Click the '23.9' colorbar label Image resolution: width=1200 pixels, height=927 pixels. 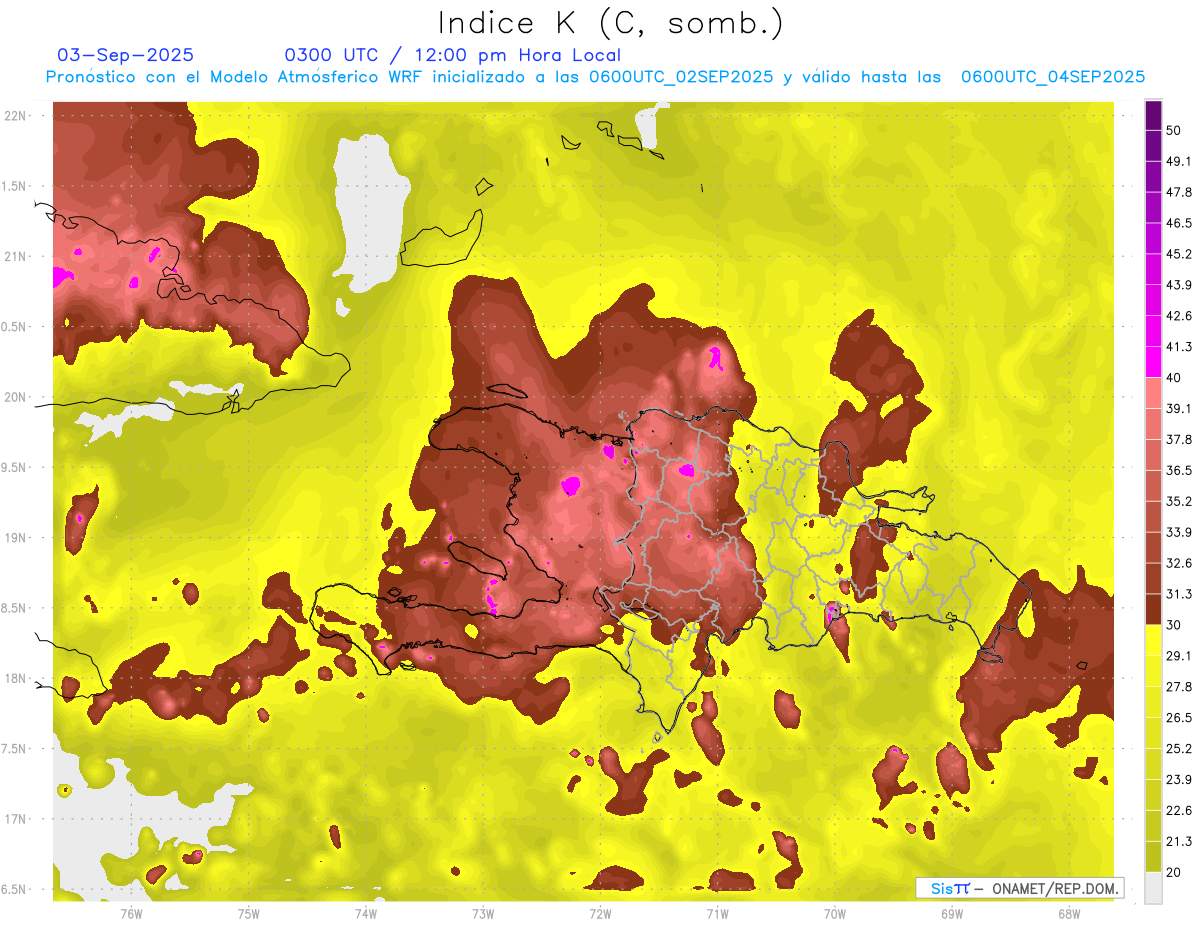click(x=1179, y=780)
